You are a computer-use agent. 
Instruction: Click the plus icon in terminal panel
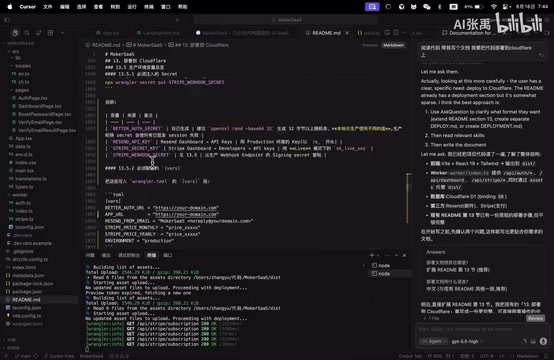point(372,255)
